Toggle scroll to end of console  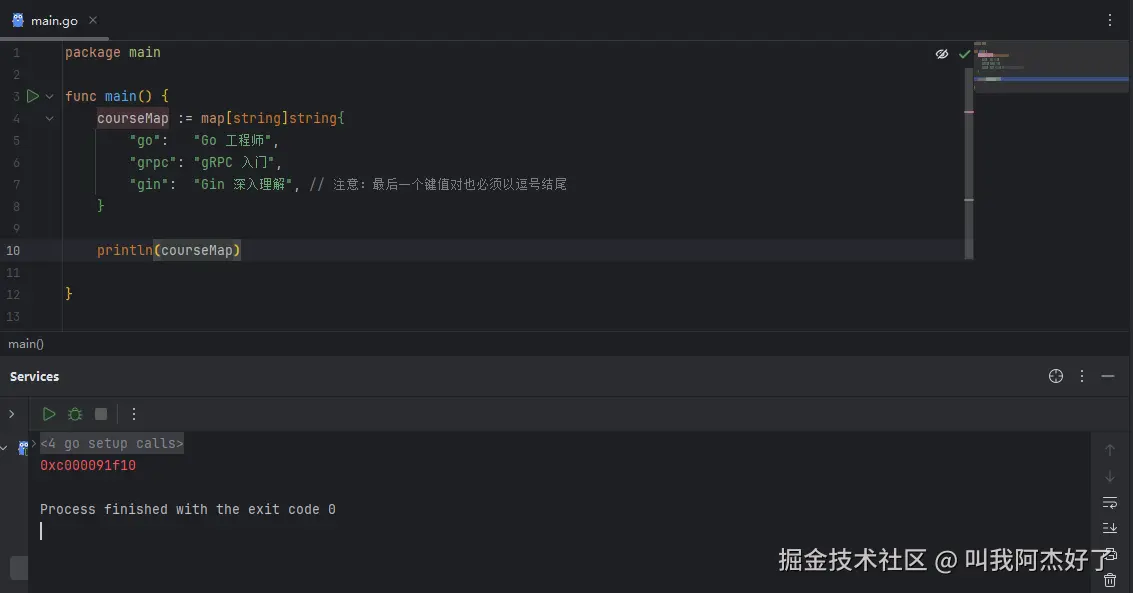[x=1110, y=528]
